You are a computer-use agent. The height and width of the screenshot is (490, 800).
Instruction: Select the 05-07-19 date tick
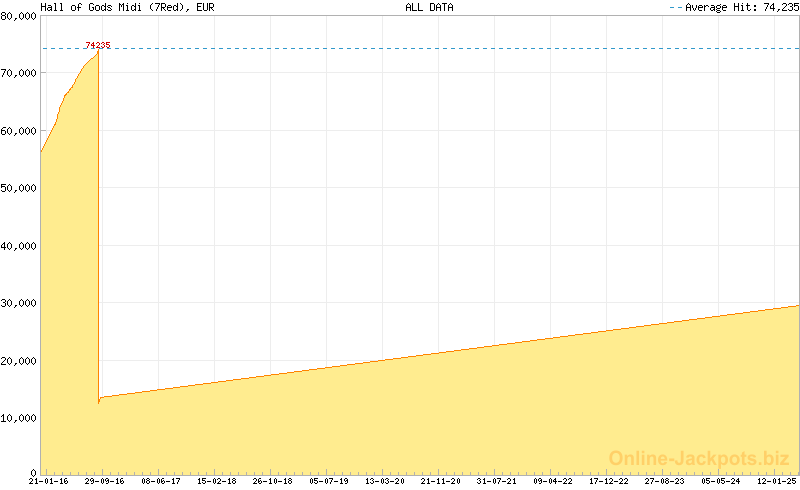coord(329,481)
